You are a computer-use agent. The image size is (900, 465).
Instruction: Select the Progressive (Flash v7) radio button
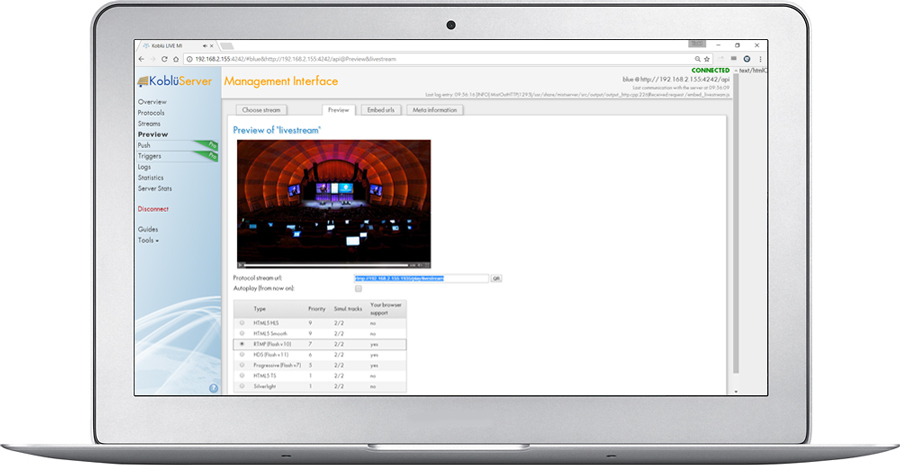(242, 365)
